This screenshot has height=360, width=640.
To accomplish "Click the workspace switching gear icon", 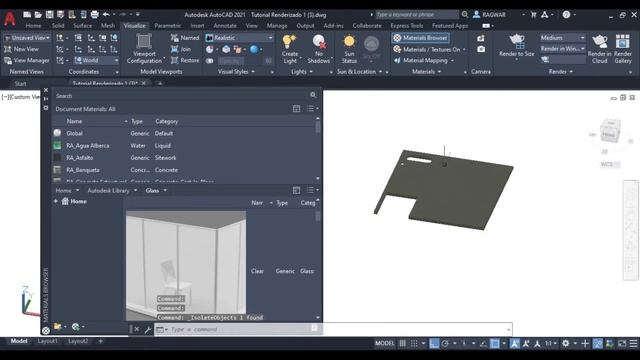I will tap(565, 344).
